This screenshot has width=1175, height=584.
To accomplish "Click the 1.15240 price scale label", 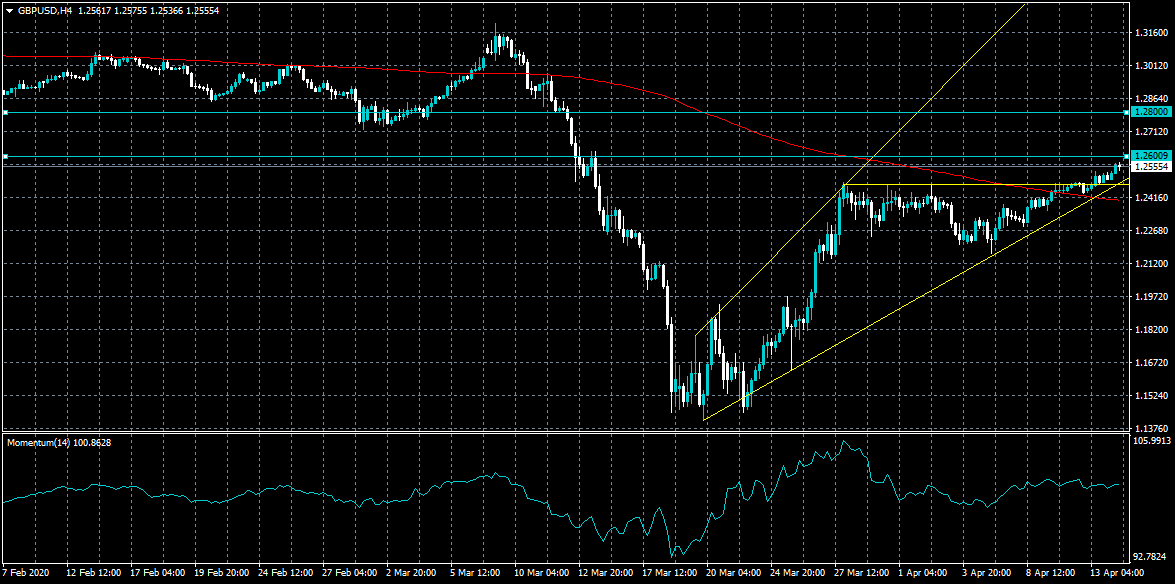I will (x=1153, y=396).
